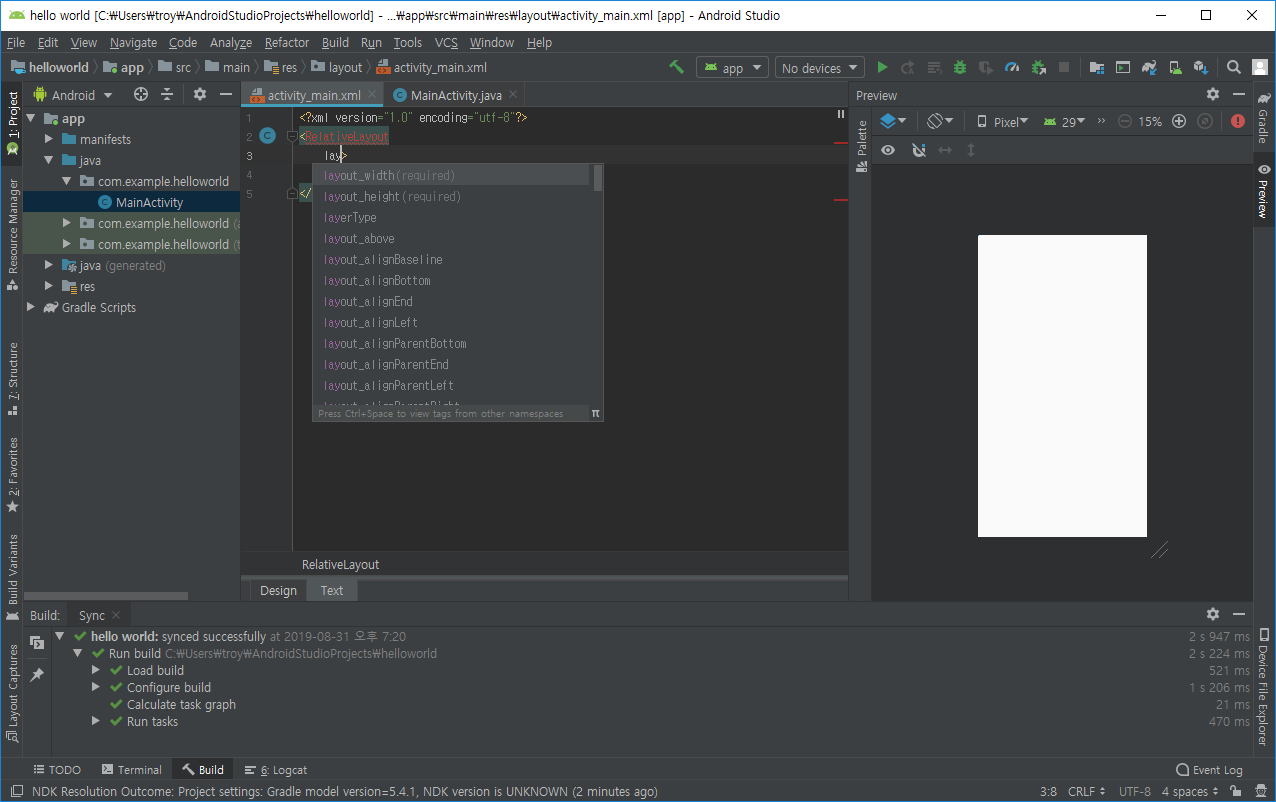Expand the res folder
Image resolution: width=1276 pixels, height=802 pixels.
tap(49, 286)
